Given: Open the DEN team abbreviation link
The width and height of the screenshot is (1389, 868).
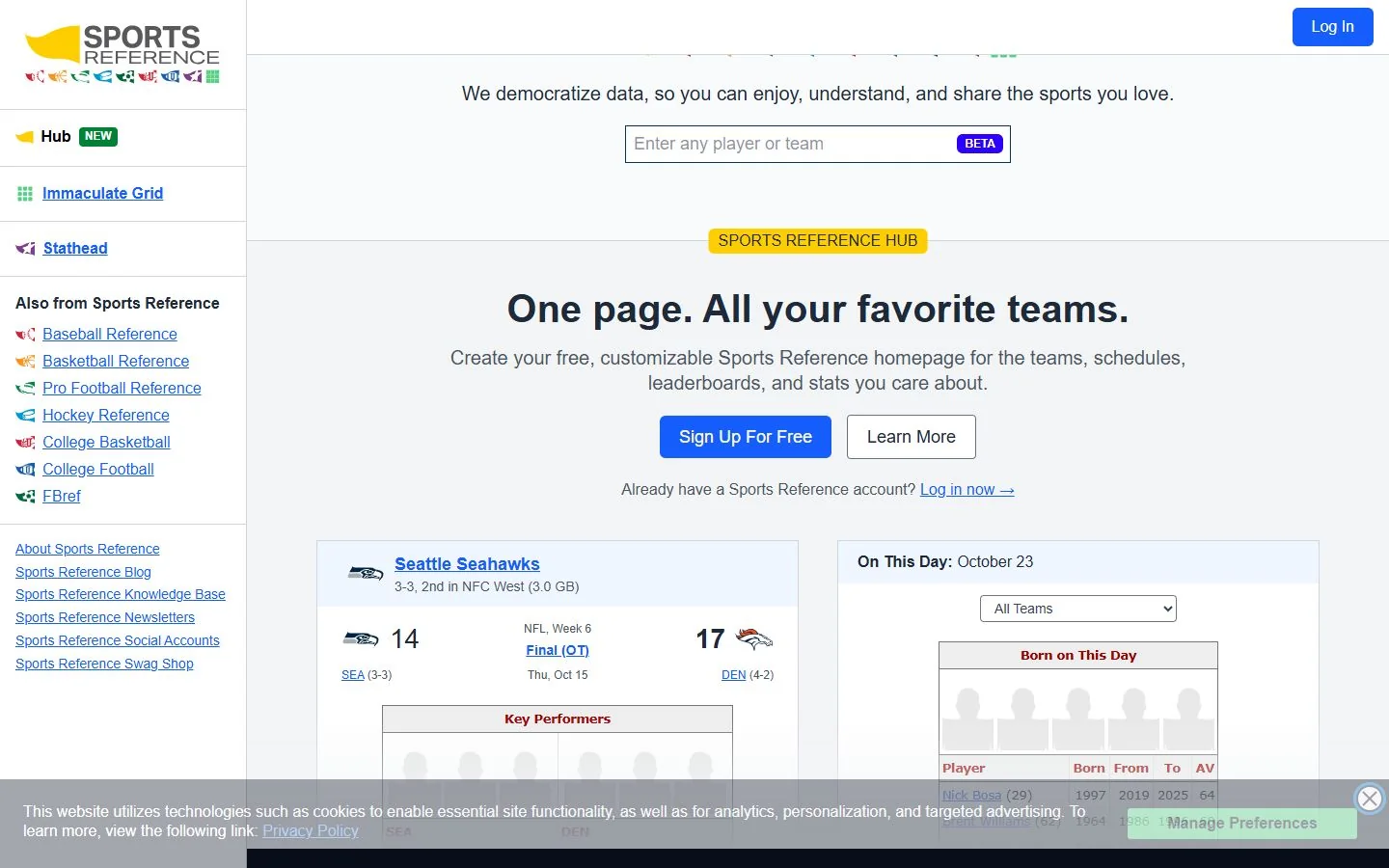Looking at the screenshot, I should coord(733,675).
